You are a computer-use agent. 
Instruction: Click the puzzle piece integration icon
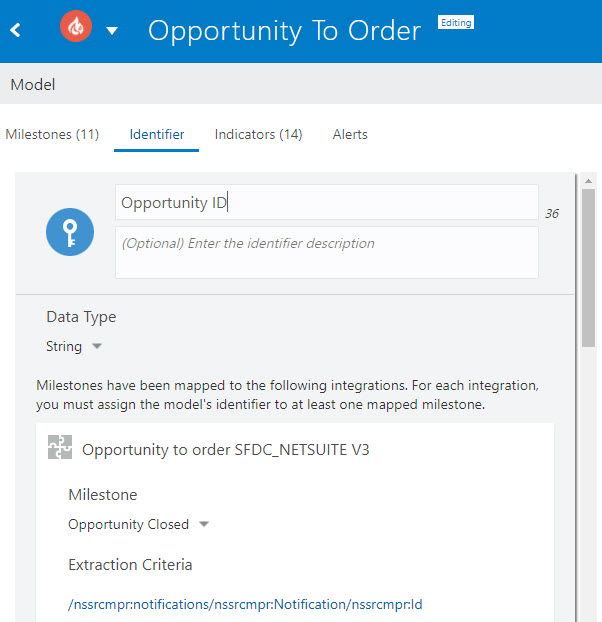[x=60, y=447]
